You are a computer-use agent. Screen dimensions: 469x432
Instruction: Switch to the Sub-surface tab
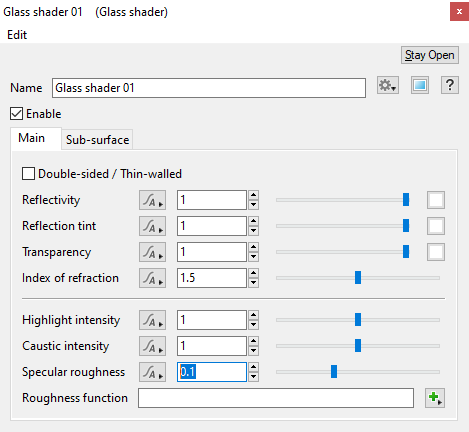click(97, 140)
